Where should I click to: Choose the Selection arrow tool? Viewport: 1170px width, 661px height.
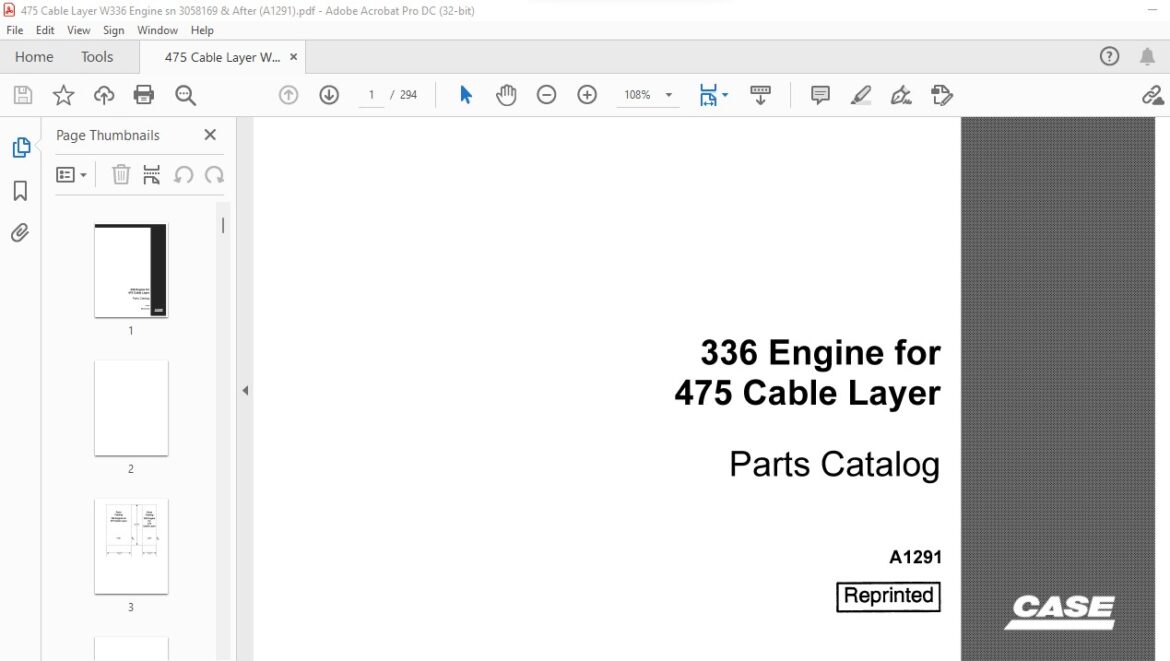466,95
